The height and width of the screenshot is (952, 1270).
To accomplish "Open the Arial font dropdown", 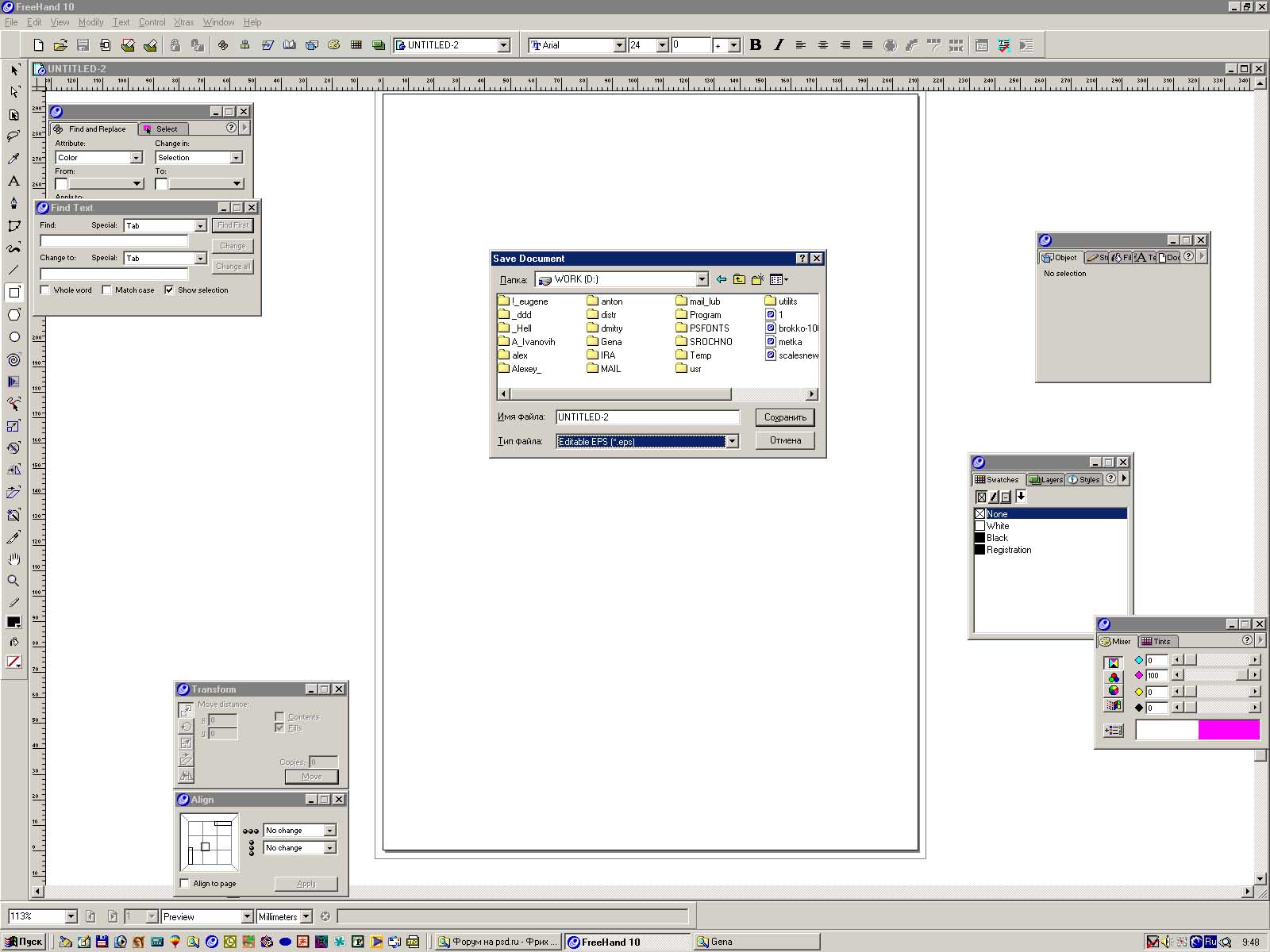I will pyautogui.click(x=619, y=45).
